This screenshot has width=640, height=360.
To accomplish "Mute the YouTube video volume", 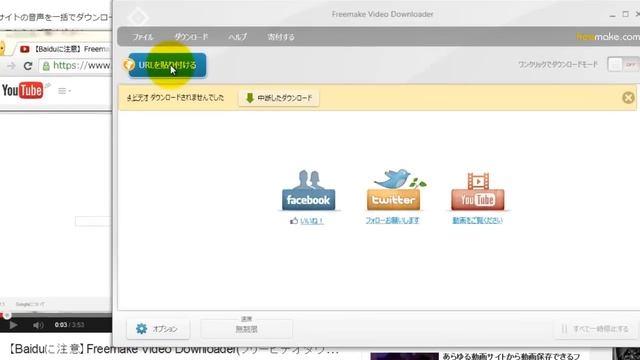I will (x=38, y=325).
